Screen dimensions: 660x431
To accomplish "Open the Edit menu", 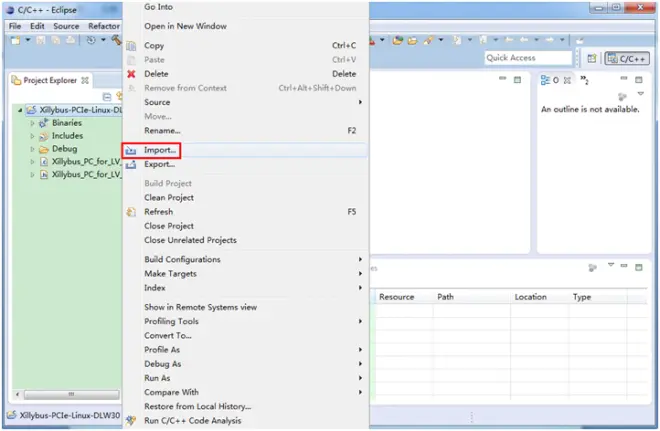I will [37, 26].
